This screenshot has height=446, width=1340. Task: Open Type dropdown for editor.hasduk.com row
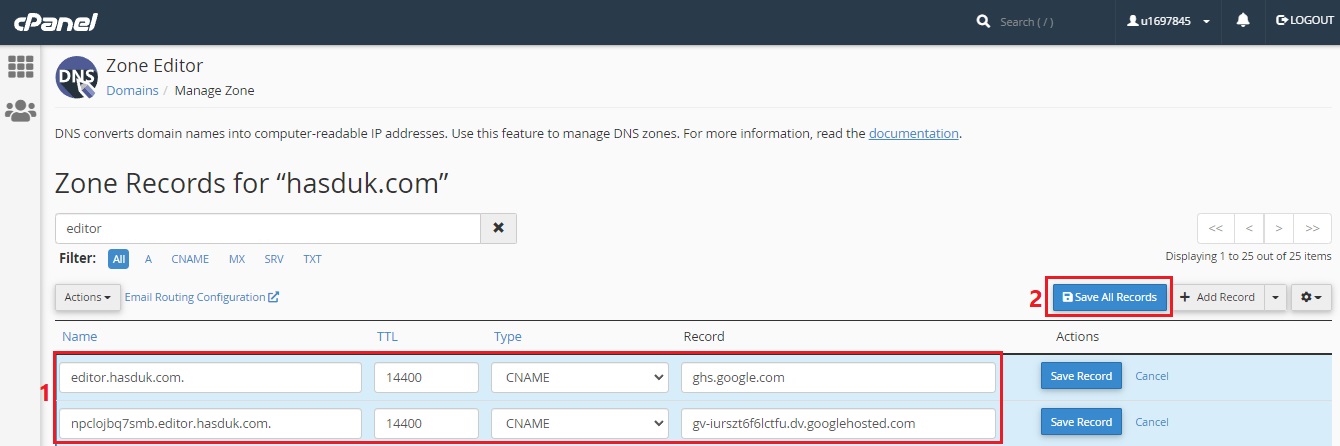point(580,377)
